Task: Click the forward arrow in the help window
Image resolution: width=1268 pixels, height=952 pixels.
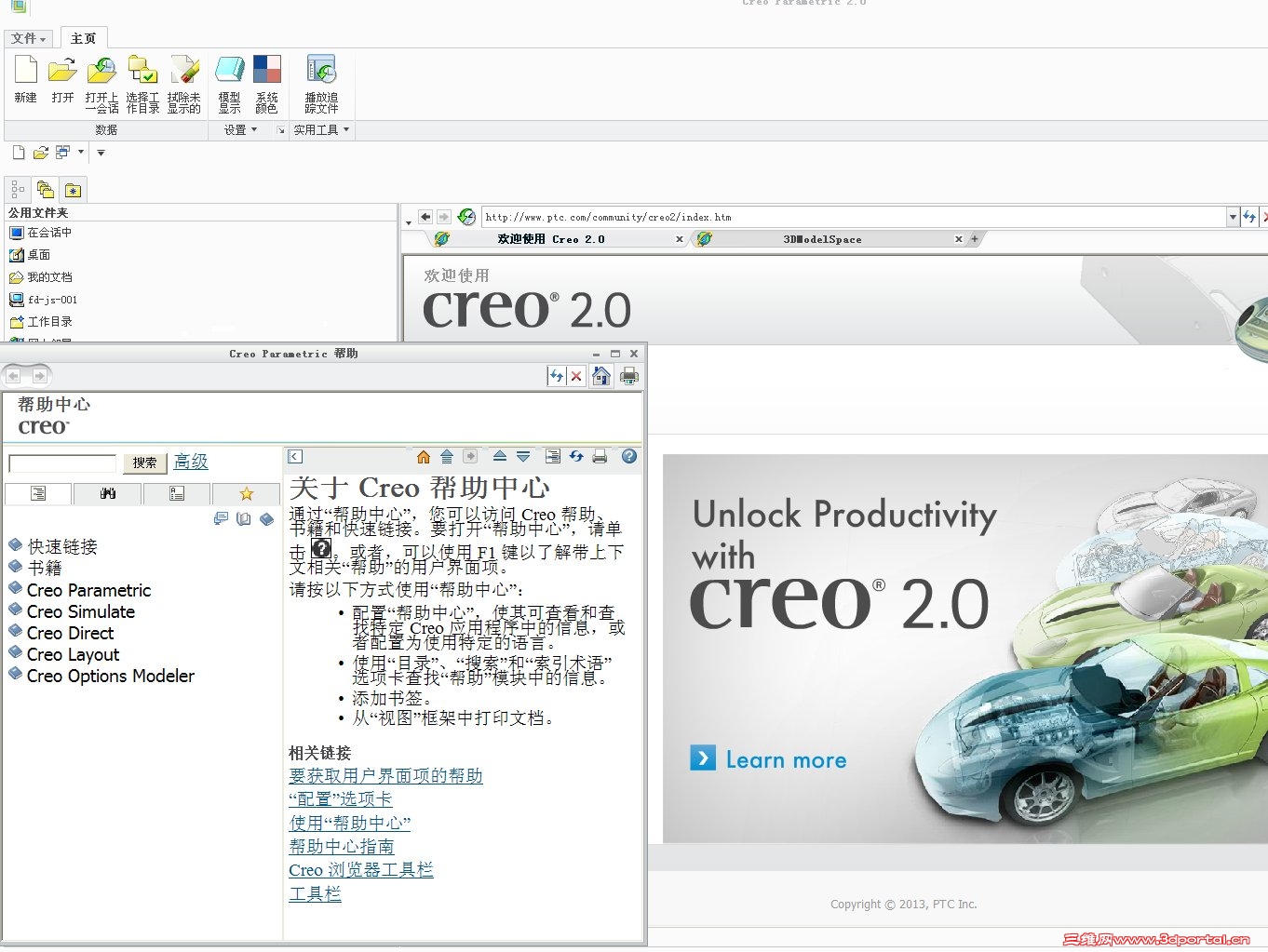Action: click(x=40, y=376)
